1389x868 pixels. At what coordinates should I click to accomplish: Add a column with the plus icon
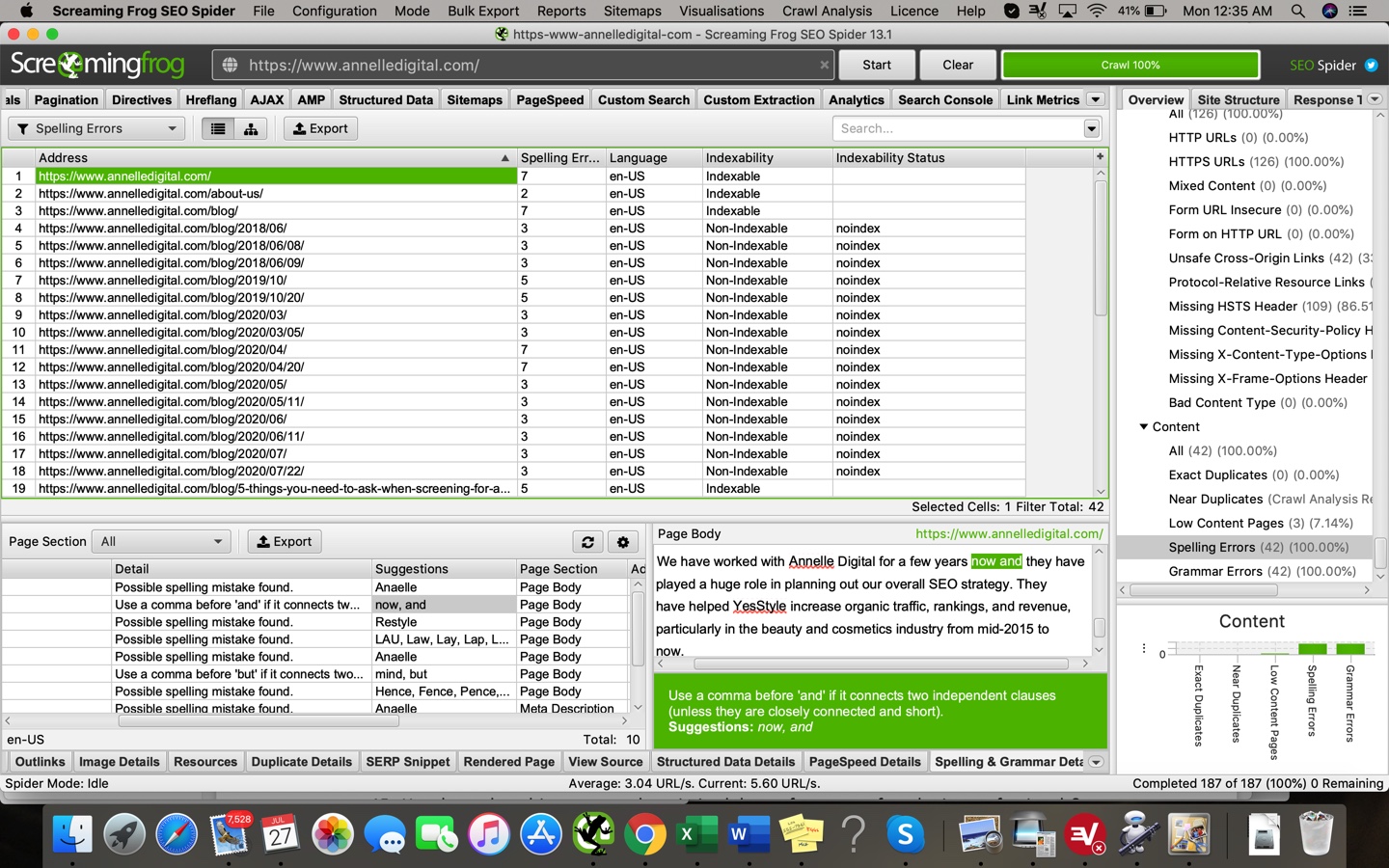click(x=1100, y=156)
